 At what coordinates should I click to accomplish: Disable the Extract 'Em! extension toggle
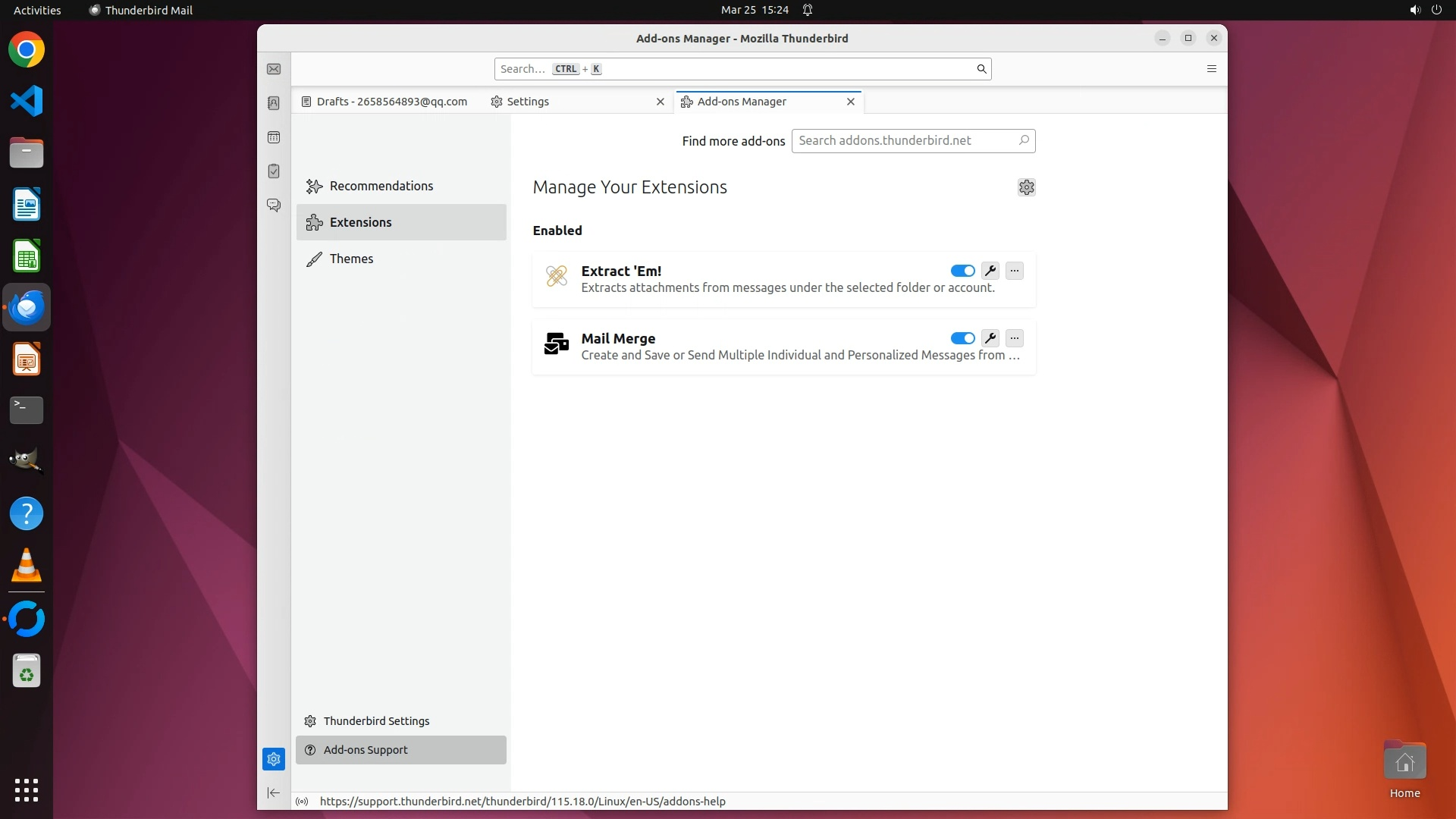[x=962, y=271]
